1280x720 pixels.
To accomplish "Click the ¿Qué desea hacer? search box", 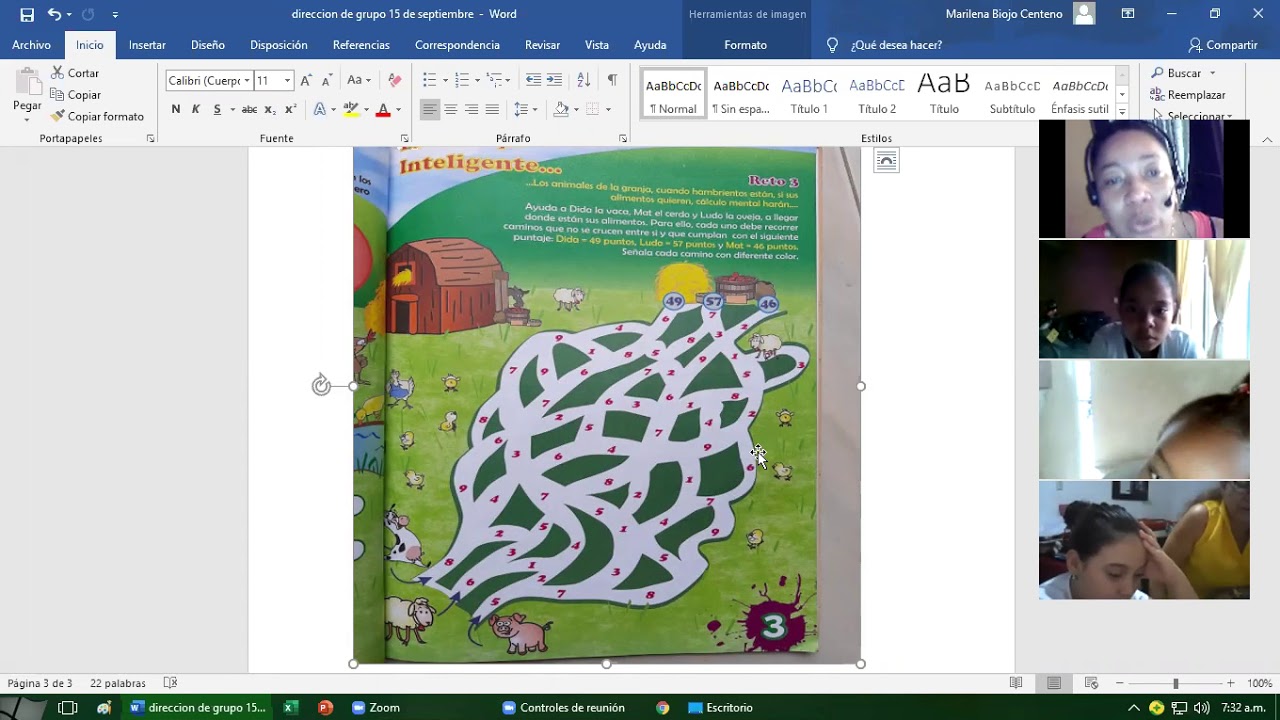I will [x=896, y=45].
